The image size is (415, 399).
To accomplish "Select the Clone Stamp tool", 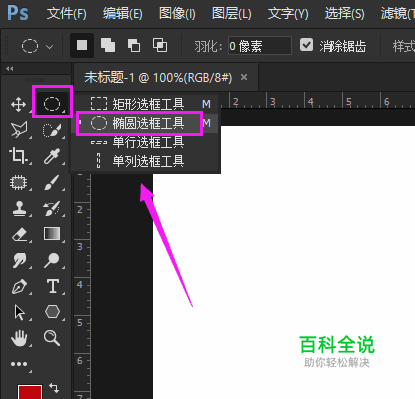I will 19,209.
